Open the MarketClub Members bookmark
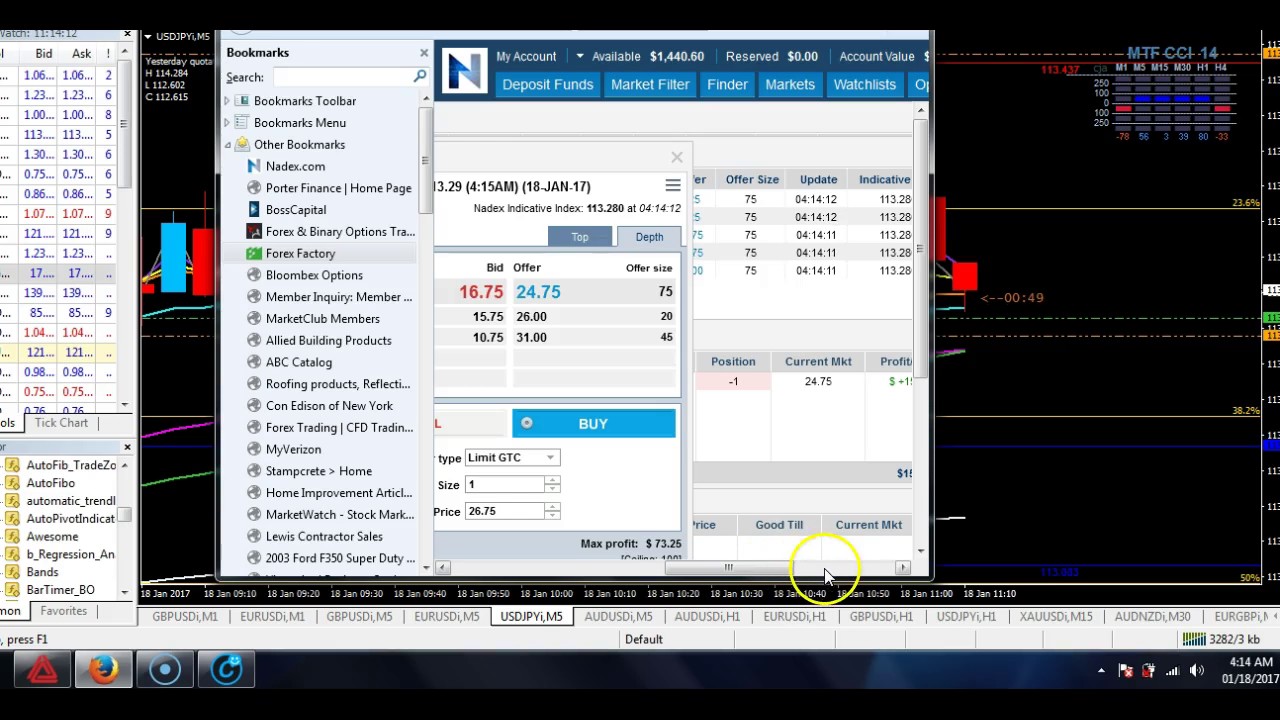1280x720 pixels. (322, 319)
